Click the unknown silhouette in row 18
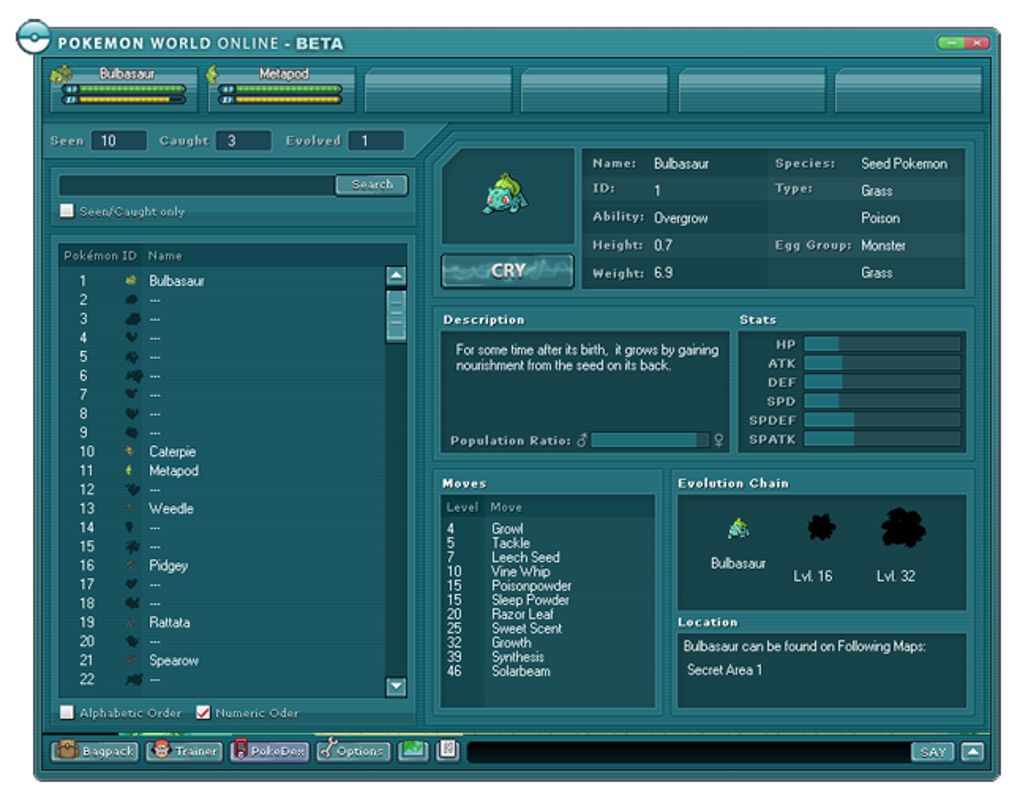Image resolution: width=1020 pixels, height=804 pixels. point(133,603)
